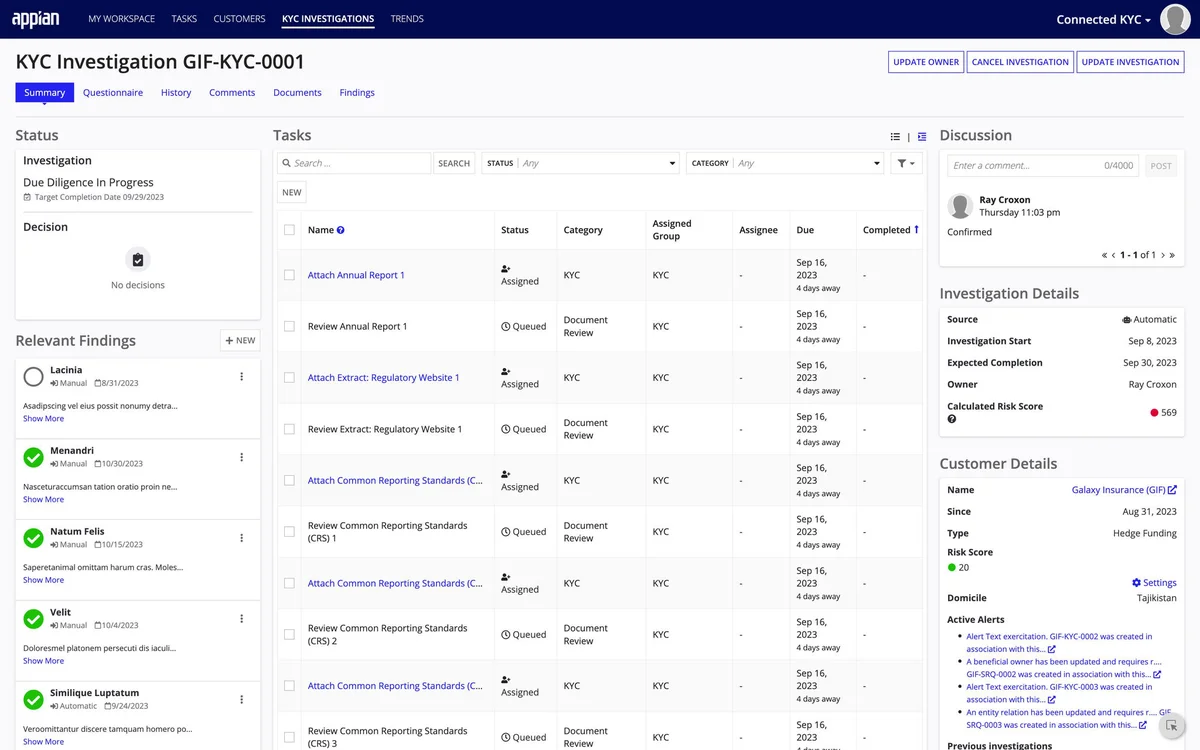Open the Category filter dropdown

coord(785,163)
